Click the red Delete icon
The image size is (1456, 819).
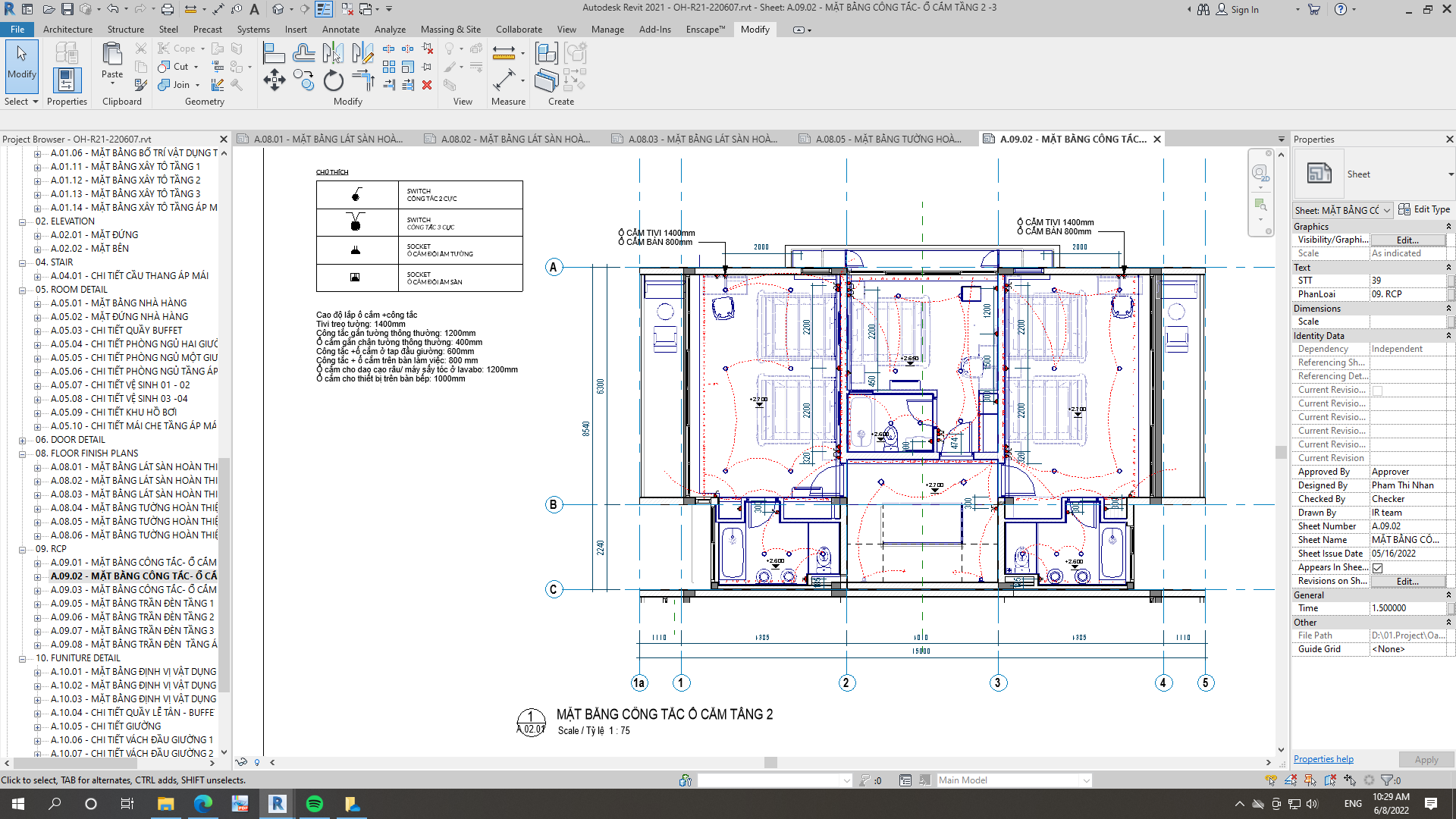coord(427,85)
